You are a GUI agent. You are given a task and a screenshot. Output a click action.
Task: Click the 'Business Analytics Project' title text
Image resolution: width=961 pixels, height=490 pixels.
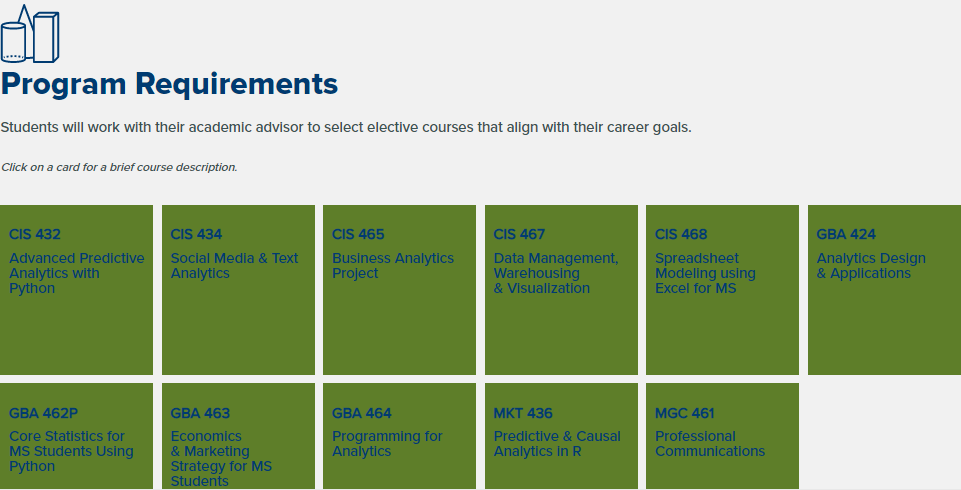point(393,266)
